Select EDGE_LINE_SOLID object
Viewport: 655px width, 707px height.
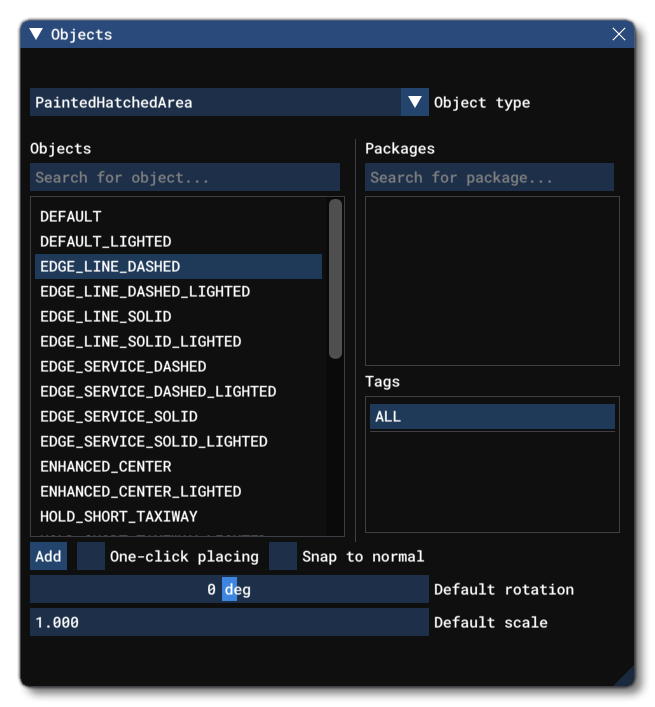[x=105, y=316]
